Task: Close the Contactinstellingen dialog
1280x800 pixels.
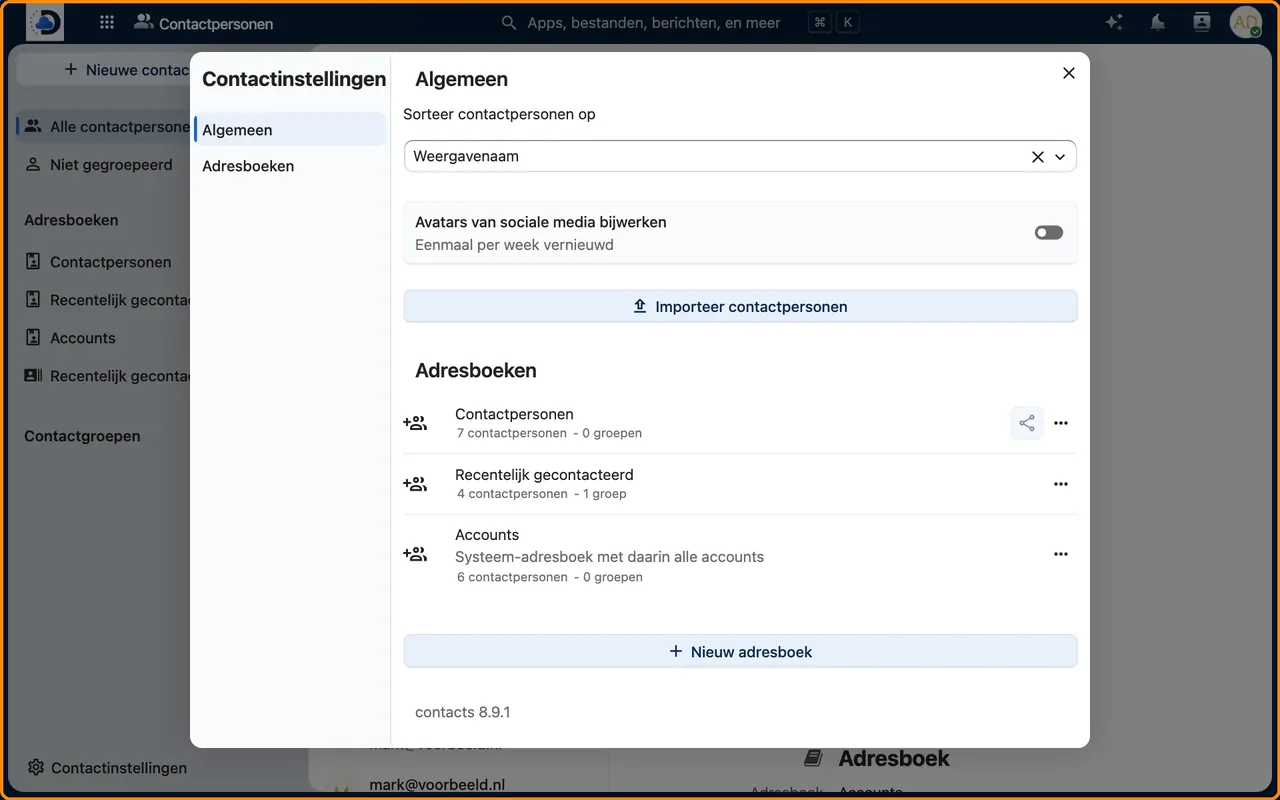Action: tap(1069, 73)
